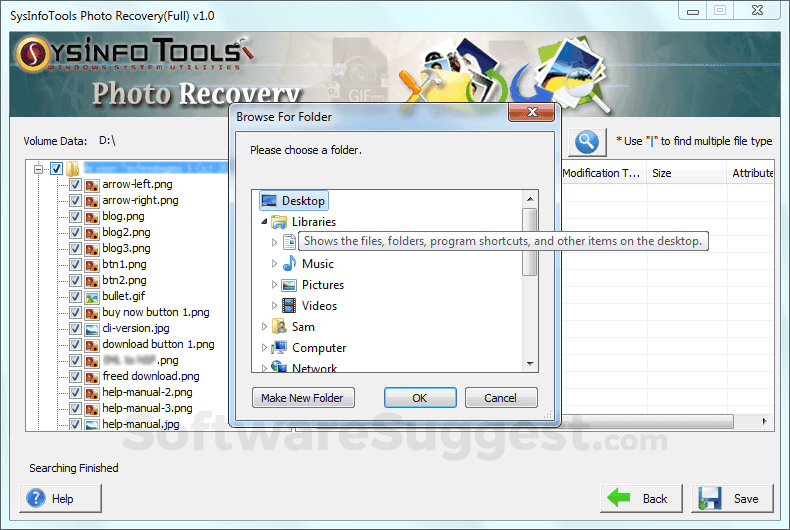Select the btn1.png file name

[x=124, y=264]
